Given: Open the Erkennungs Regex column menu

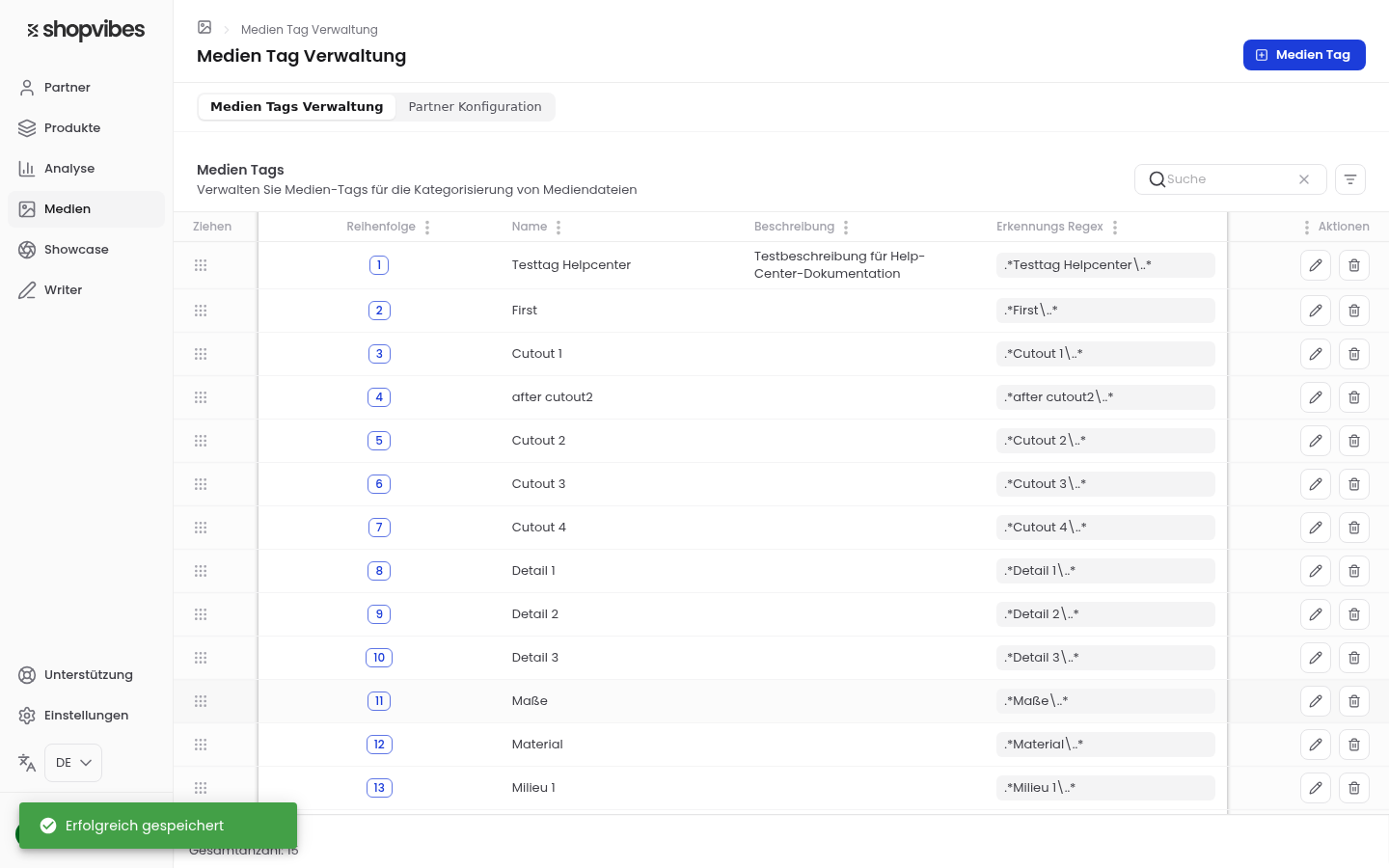Looking at the screenshot, I should [x=1115, y=228].
